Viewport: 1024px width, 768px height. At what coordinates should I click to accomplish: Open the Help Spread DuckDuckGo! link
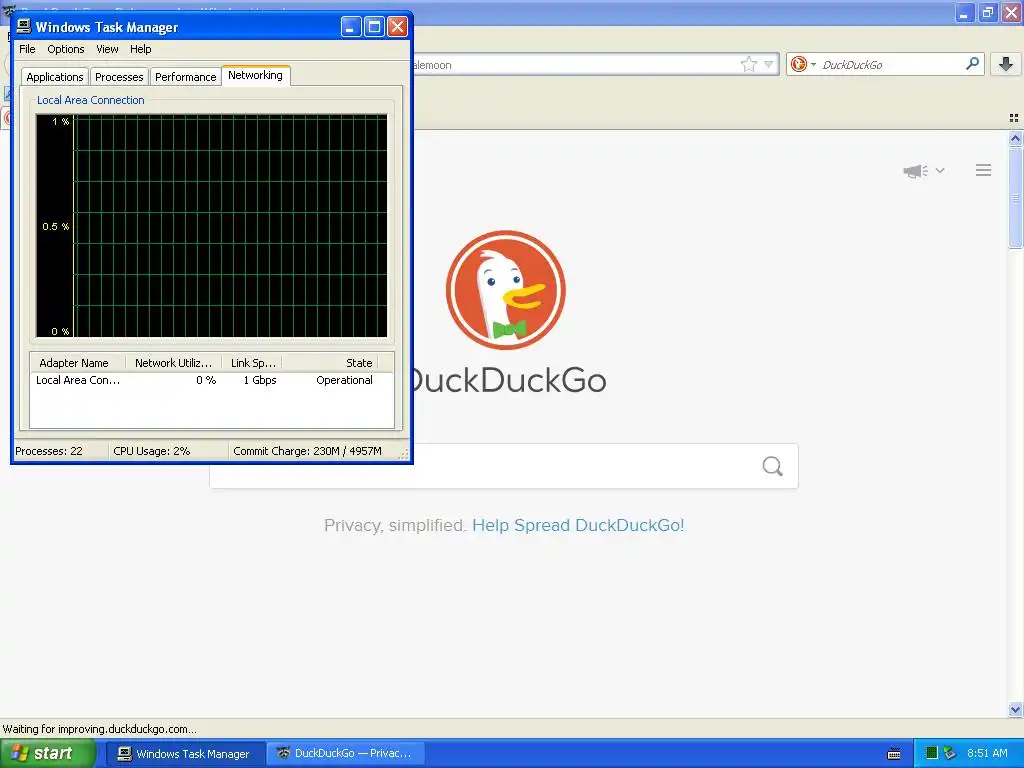[x=578, y=525]
